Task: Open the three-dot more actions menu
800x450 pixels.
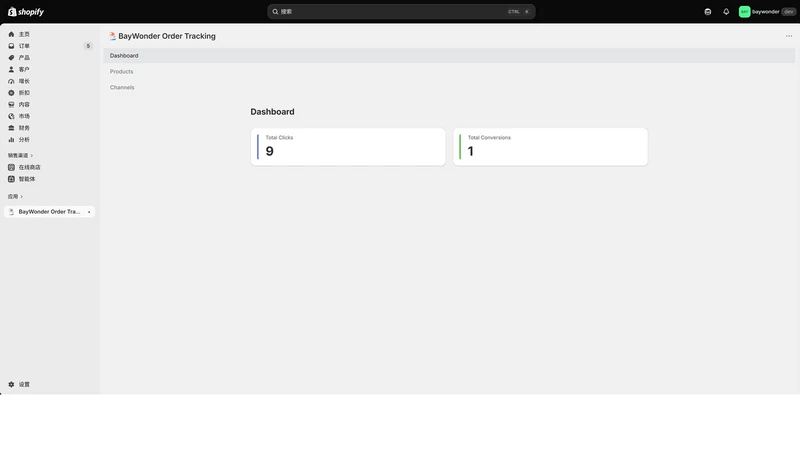Action: [789, 36]
